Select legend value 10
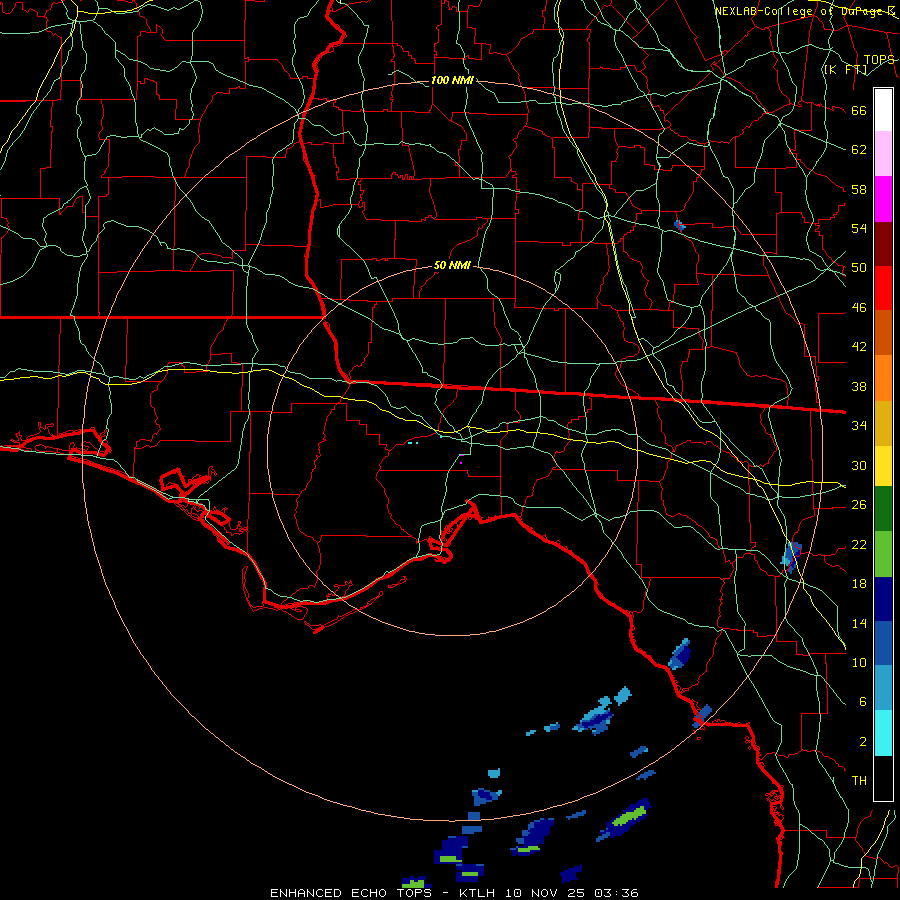Image resolution: width=900 pixels, height=900 pixels. (x=859, y=662)
